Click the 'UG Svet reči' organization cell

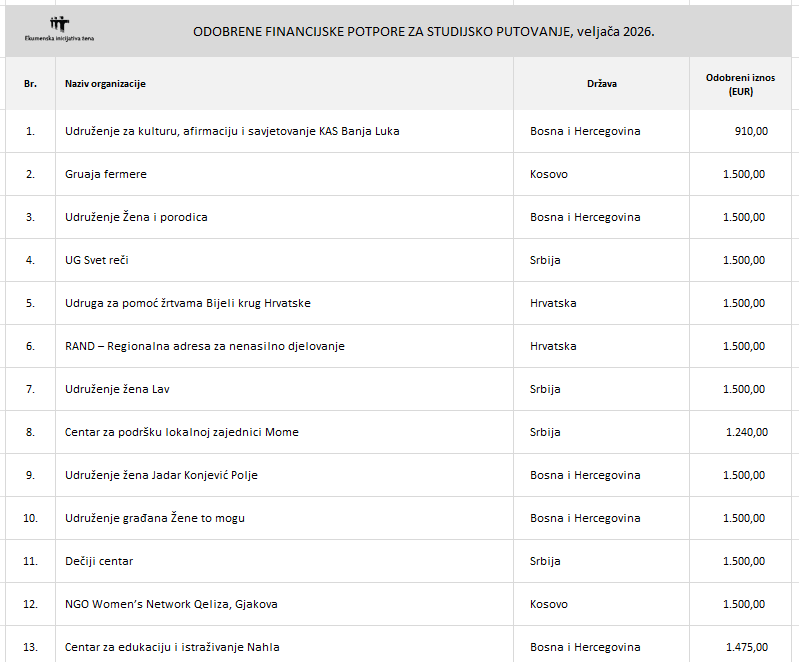[x=97, y=260]
